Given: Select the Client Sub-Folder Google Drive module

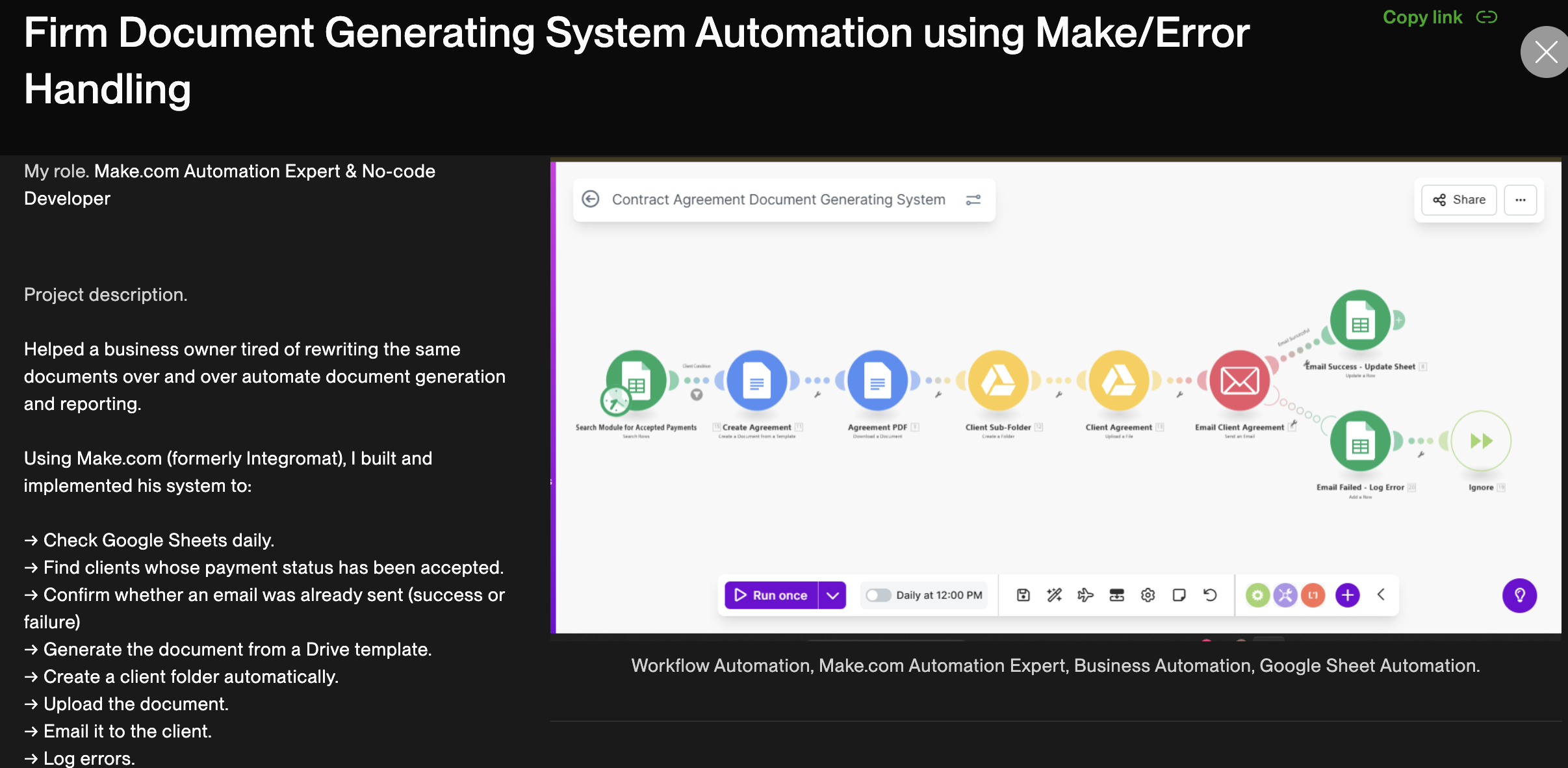Looking at the screenshot, I should click(998, 380).
